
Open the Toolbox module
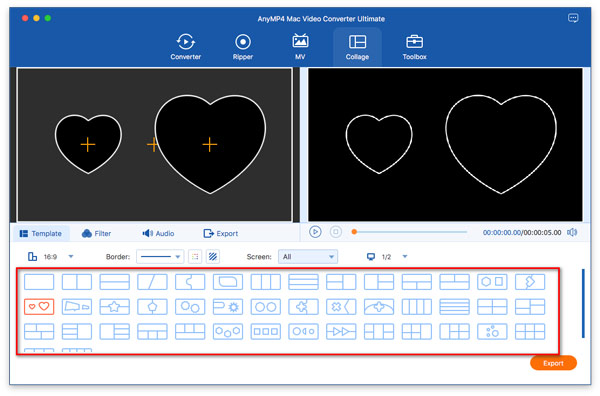coord(414,47)
